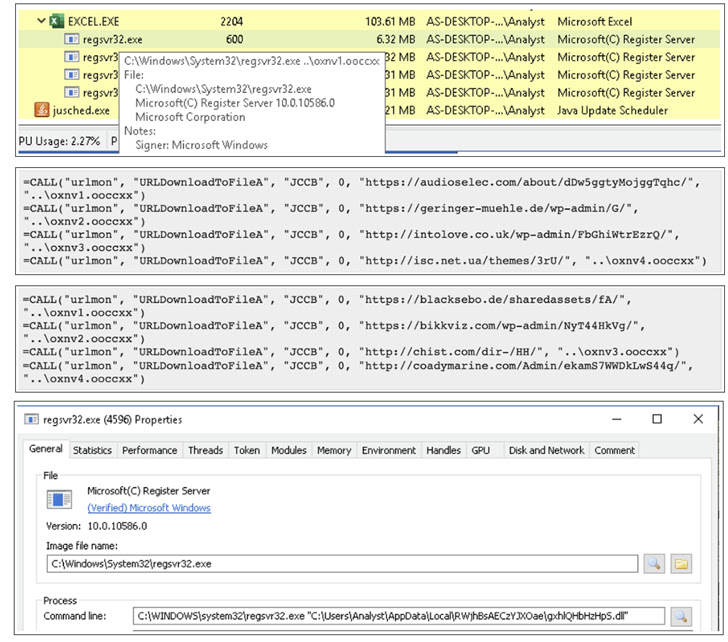Click the tooltip's Signer: Microsoft Windows text
This screenshot has width=728, height=642.
(201, 145)
